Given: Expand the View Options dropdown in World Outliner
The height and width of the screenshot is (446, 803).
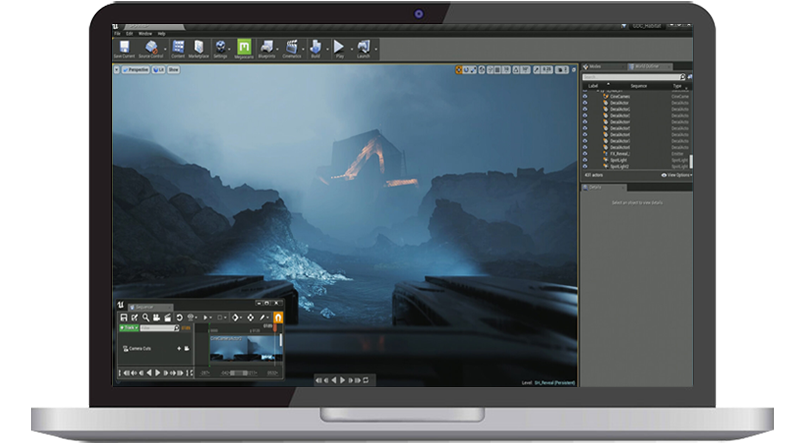Looking at the screenshot, I should point(677,175).
